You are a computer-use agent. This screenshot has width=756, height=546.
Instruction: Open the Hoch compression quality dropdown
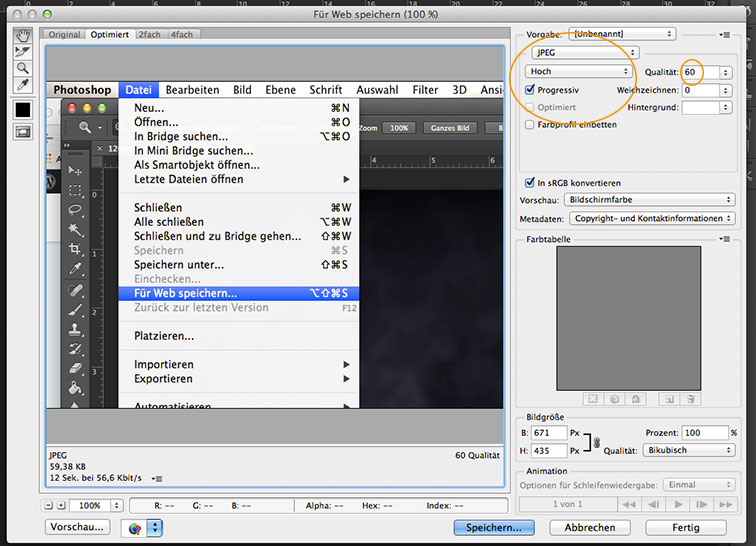tap(578, 71)
